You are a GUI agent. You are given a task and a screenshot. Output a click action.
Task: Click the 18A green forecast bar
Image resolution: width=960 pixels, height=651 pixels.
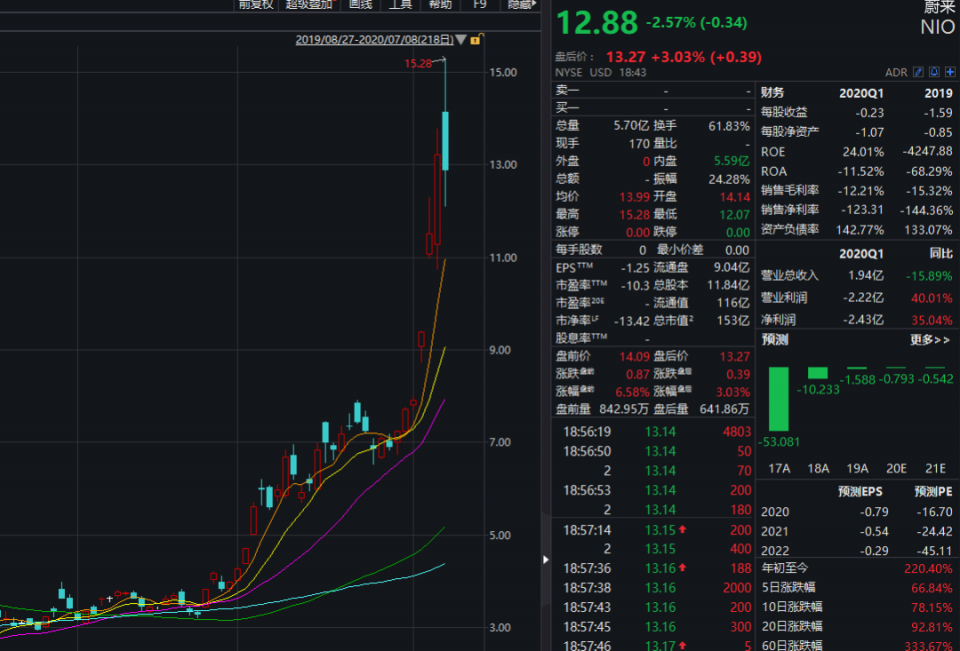(x=817, y=373)
